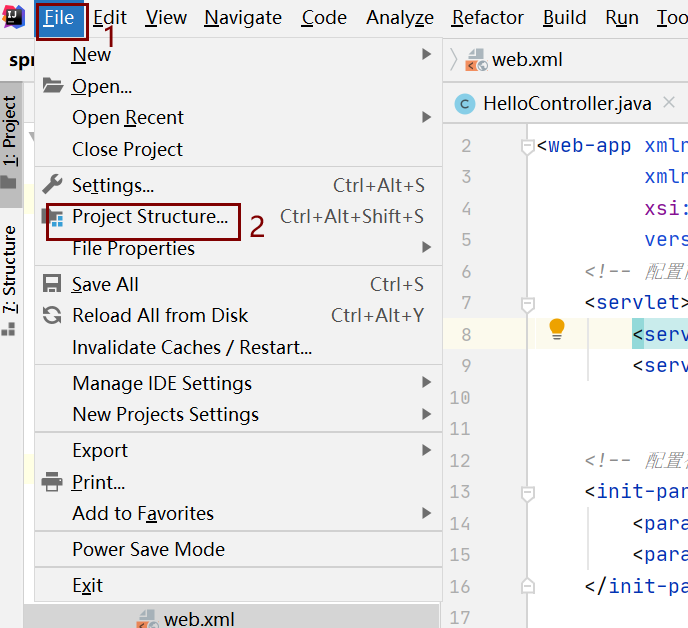Click the Reload All from Disk icon
The image size is (688, 628).
pyautogui.click(x=53, y=315)
